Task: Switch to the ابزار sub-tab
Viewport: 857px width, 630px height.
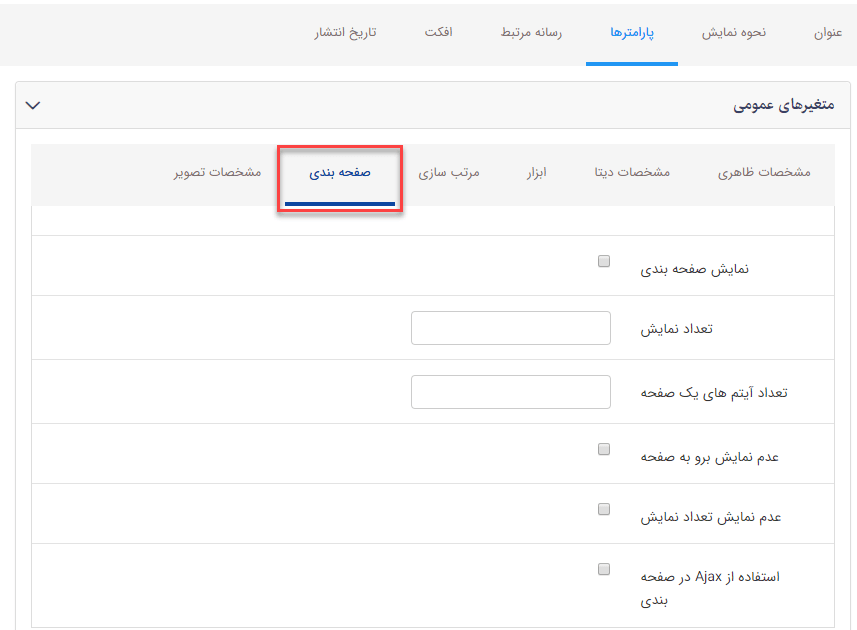Action: (537, 172)
